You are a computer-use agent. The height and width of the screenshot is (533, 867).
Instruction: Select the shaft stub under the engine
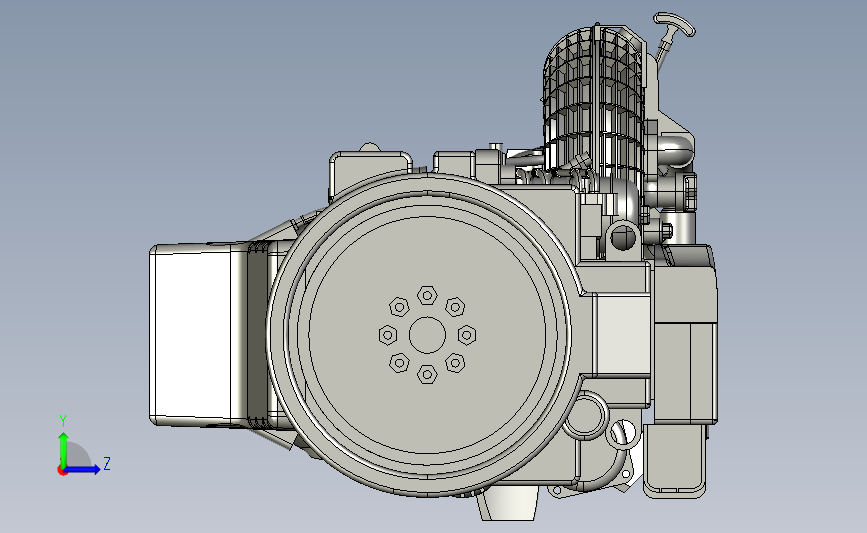pos(507,504)
